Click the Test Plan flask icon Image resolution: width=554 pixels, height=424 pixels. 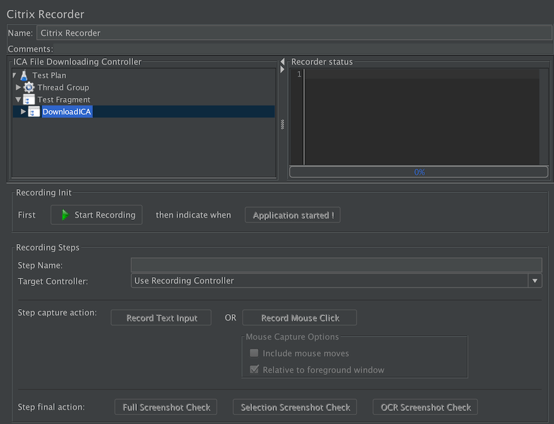click(24, 75)
